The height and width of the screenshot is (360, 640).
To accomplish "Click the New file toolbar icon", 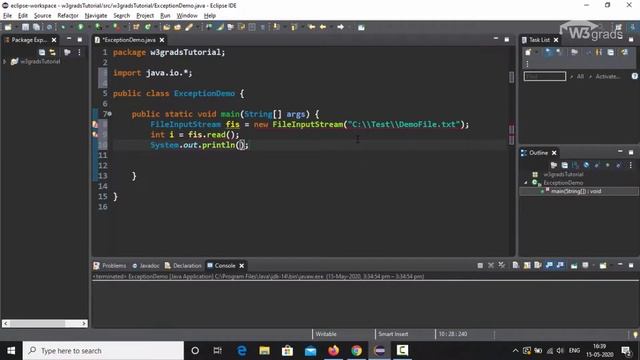I will 8,27.
